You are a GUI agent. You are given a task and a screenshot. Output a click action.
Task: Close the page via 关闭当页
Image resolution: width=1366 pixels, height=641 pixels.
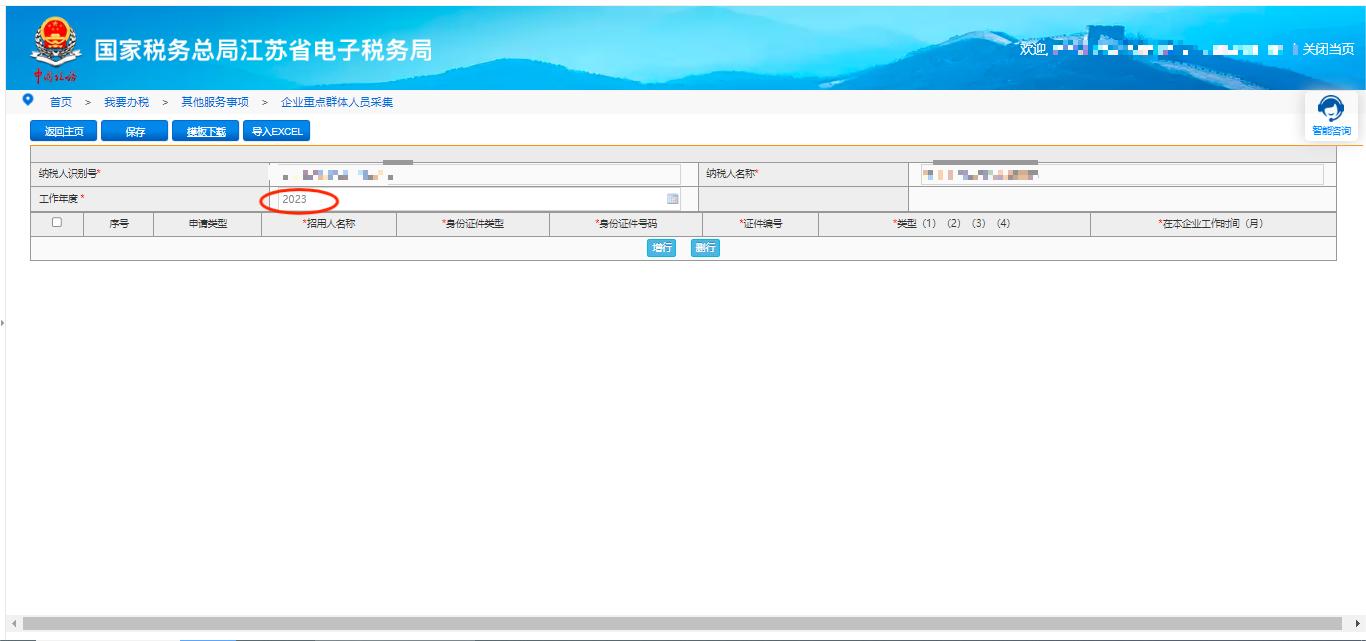click(x=1328, y=49)
